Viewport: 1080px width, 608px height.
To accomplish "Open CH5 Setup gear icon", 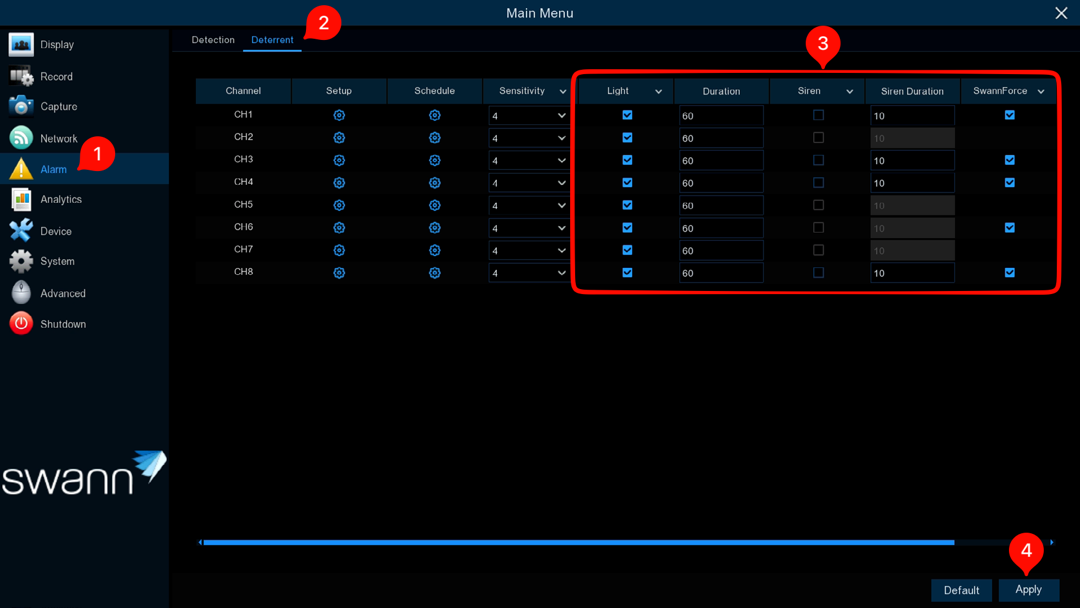I will click(339, 205).
